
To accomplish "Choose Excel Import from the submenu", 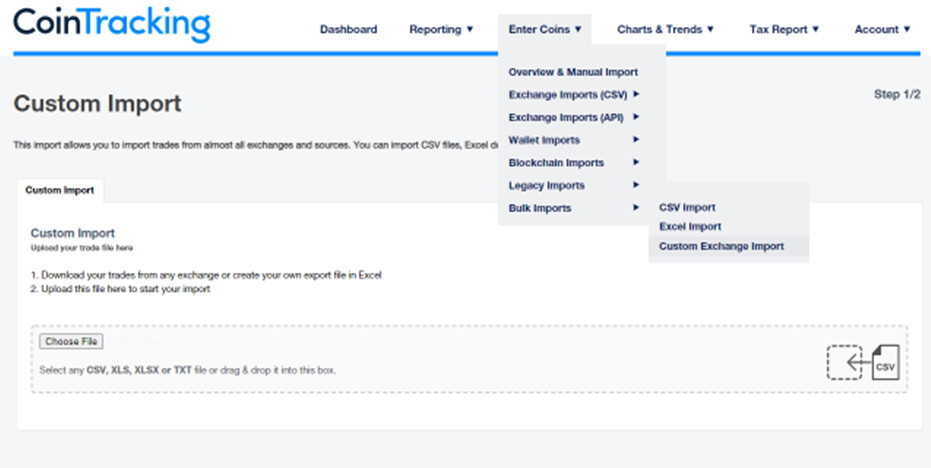I will 690,226.
